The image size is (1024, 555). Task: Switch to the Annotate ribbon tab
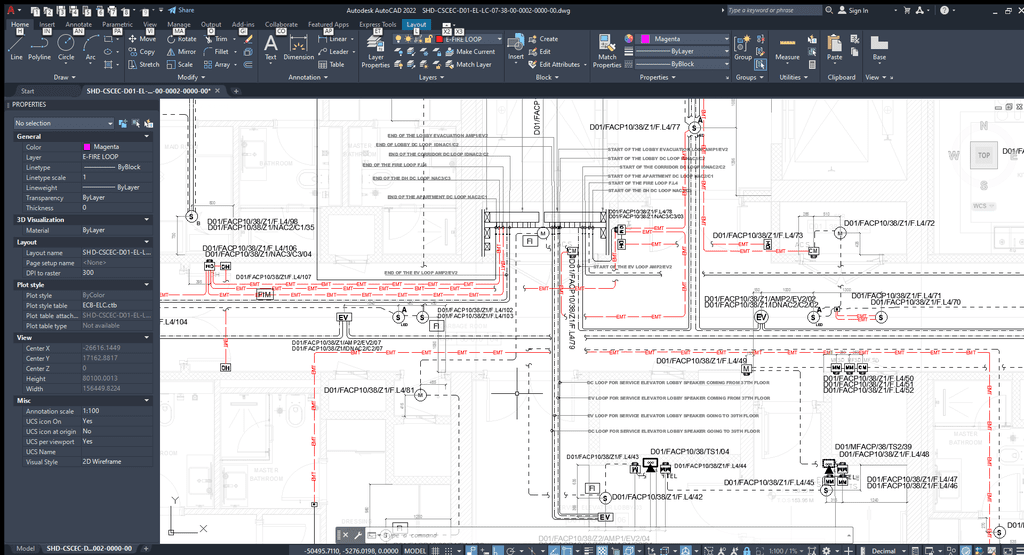pos(78,23)
